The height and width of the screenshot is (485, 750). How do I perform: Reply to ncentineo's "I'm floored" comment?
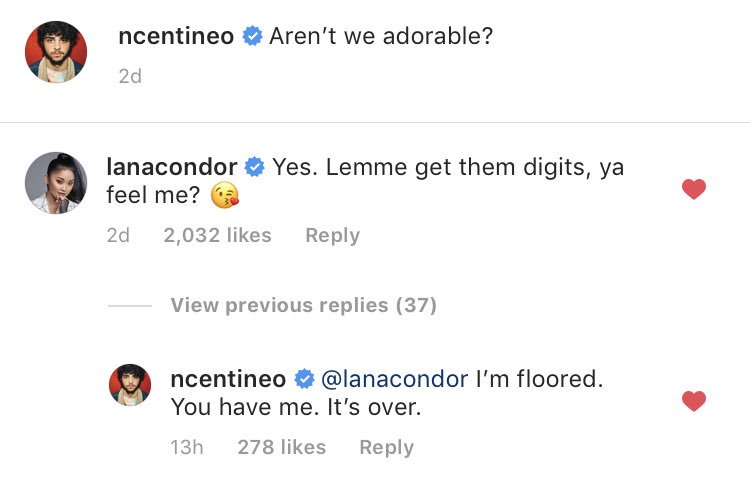[386, 447]
